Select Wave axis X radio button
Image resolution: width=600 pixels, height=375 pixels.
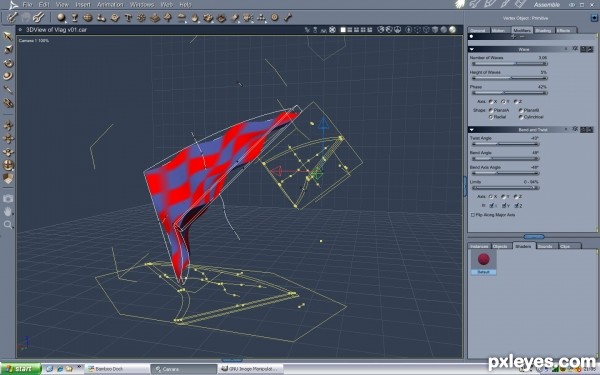tap(491, 102)
